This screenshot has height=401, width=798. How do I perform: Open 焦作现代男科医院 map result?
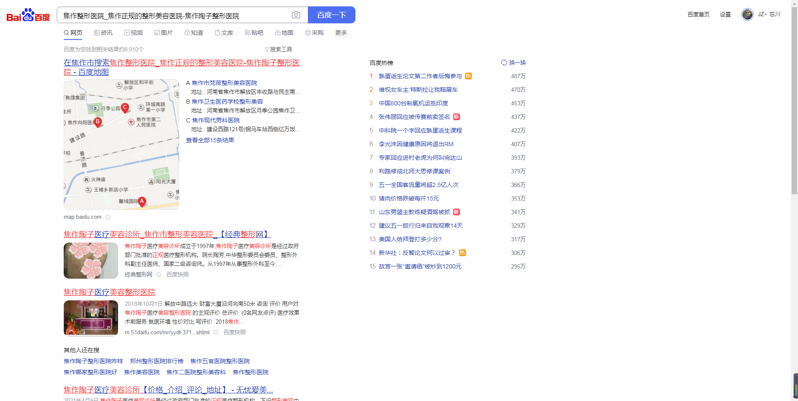coord(215,120)
